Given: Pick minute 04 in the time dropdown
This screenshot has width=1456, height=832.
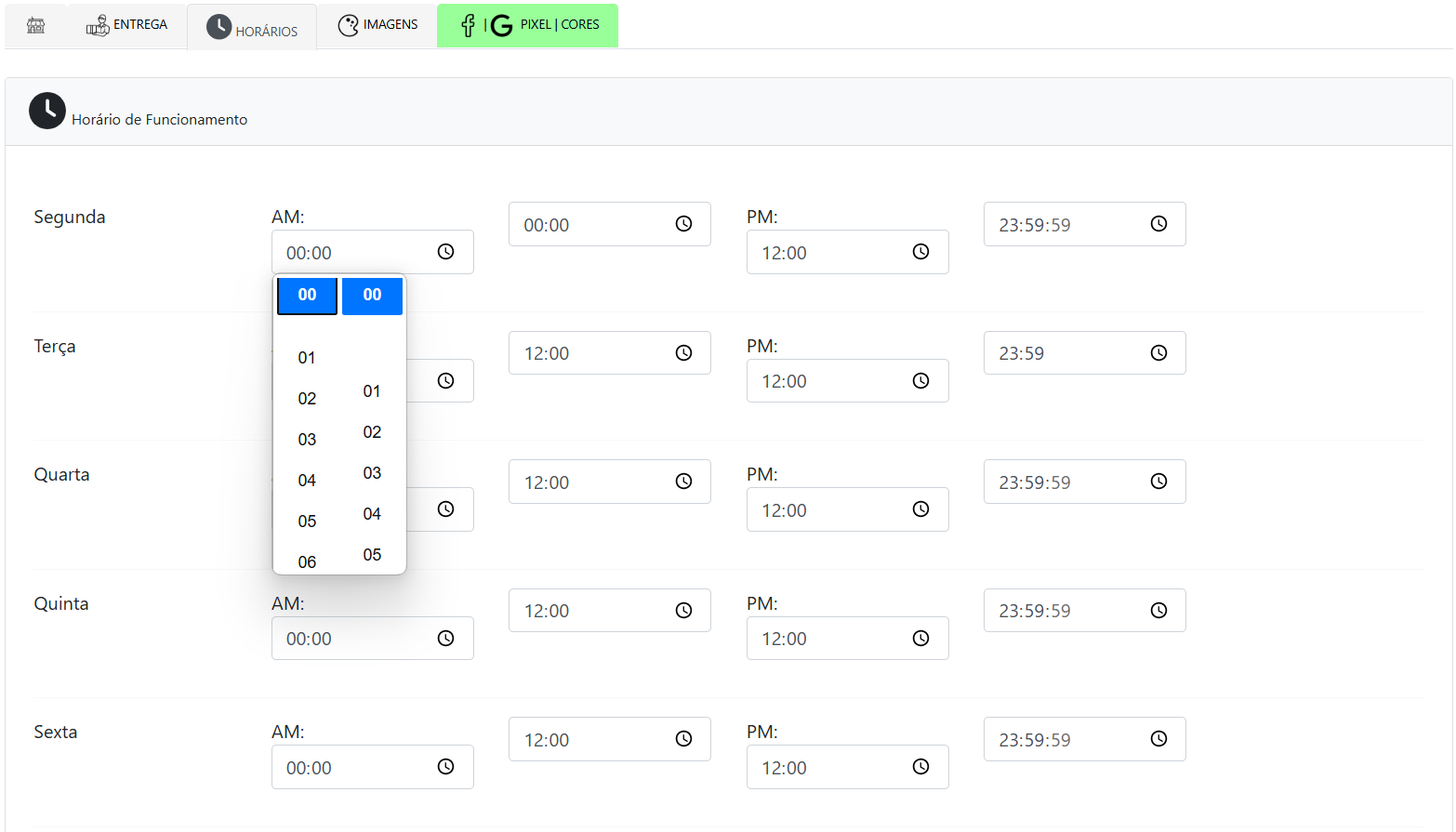Looking at the screenshot, I should pyautogui.click(x=372, y=514).
